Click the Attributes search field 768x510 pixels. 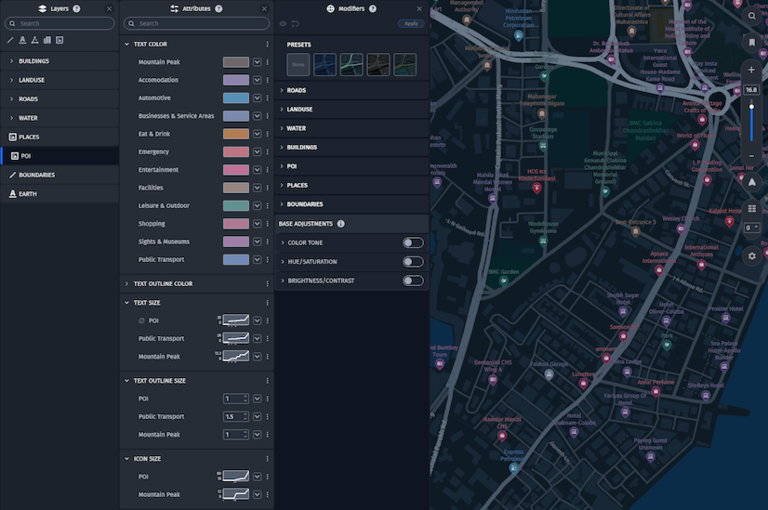point(196,24)
